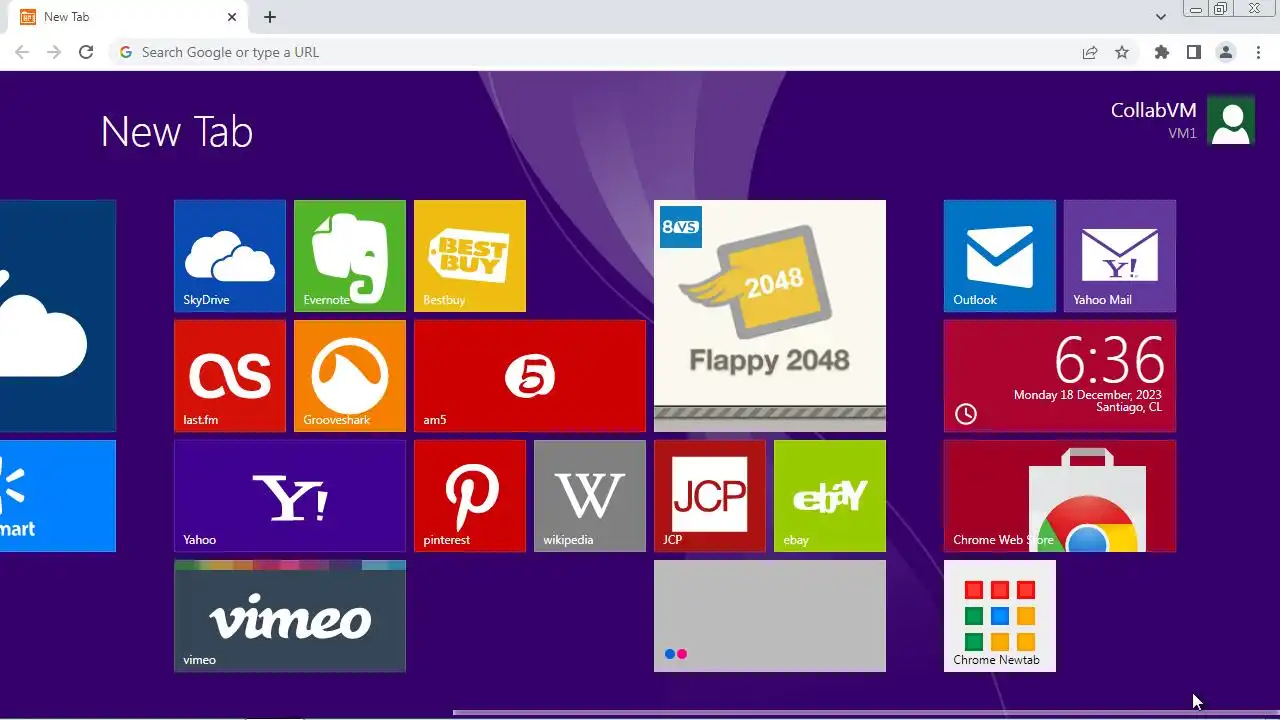Open the Extensions puzzle icon
Image resolution: width=1280 pixels, height=720 pixels.
pyautogui.click(x=1161, y=52)
